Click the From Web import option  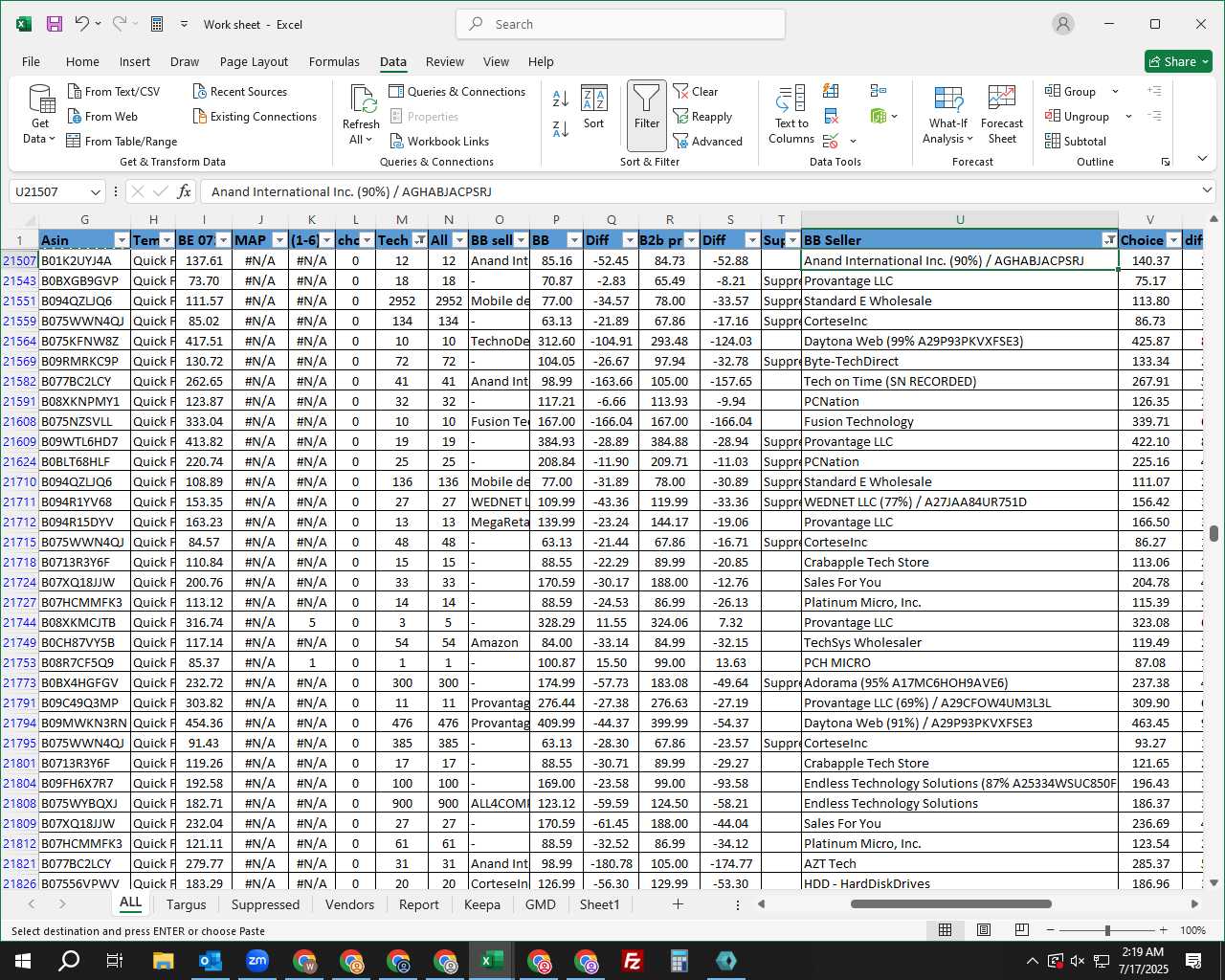pyautogui.click(x=102, y=117)
